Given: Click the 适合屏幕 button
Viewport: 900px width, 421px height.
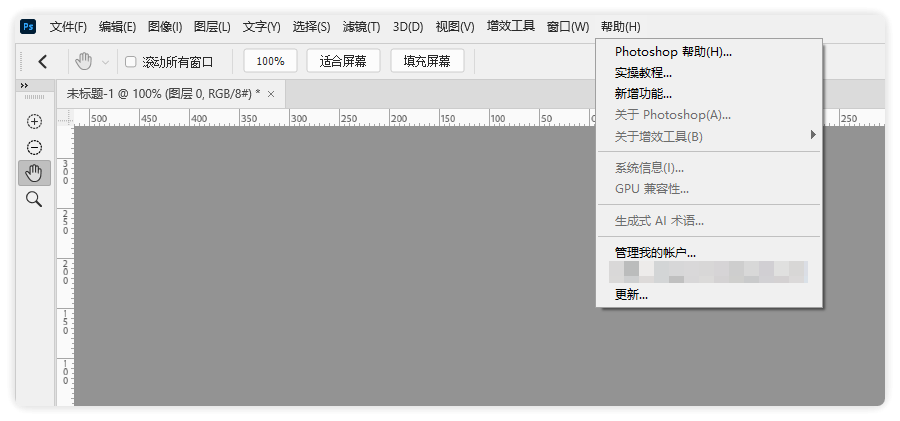Looking at the screenshot, I should tap(343, 61).
